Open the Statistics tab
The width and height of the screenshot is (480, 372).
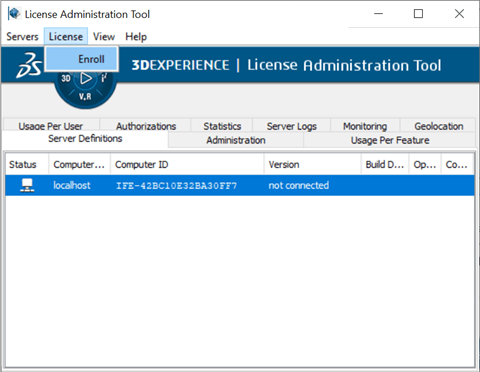pos(222,126)
